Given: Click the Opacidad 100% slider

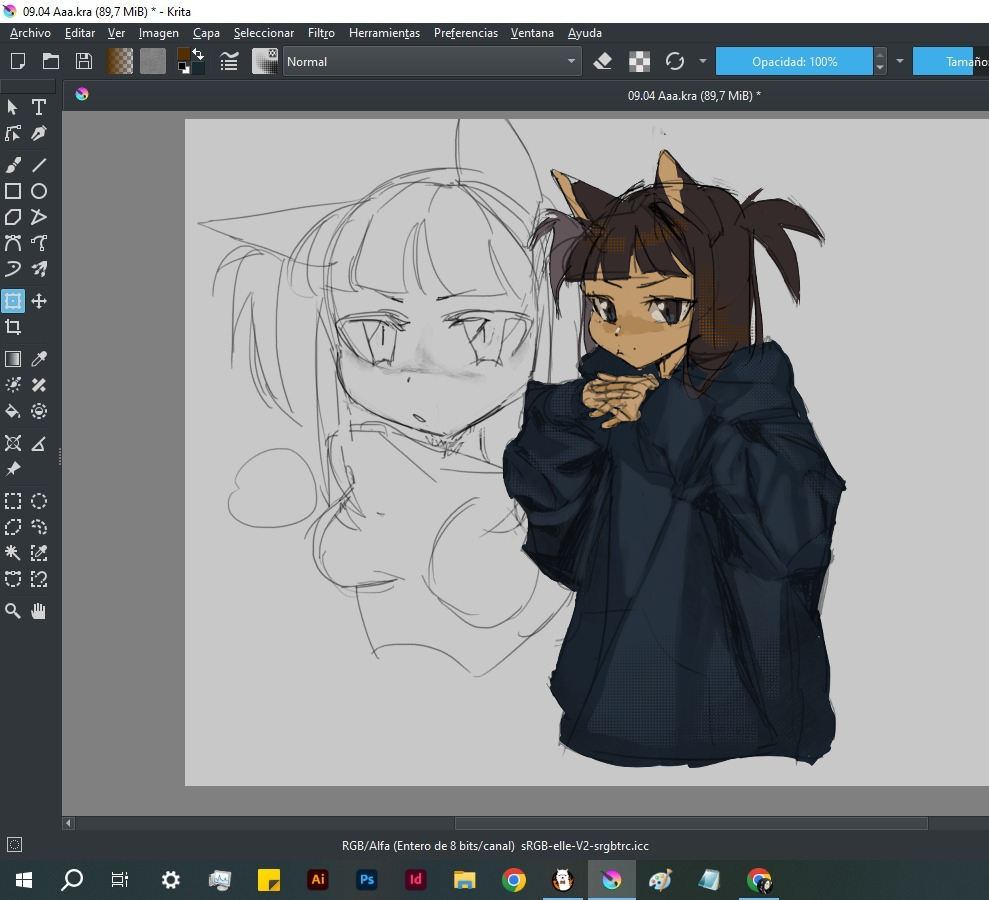Looking at the screenshot, I should pyautogui.click(x=794, y=61).
